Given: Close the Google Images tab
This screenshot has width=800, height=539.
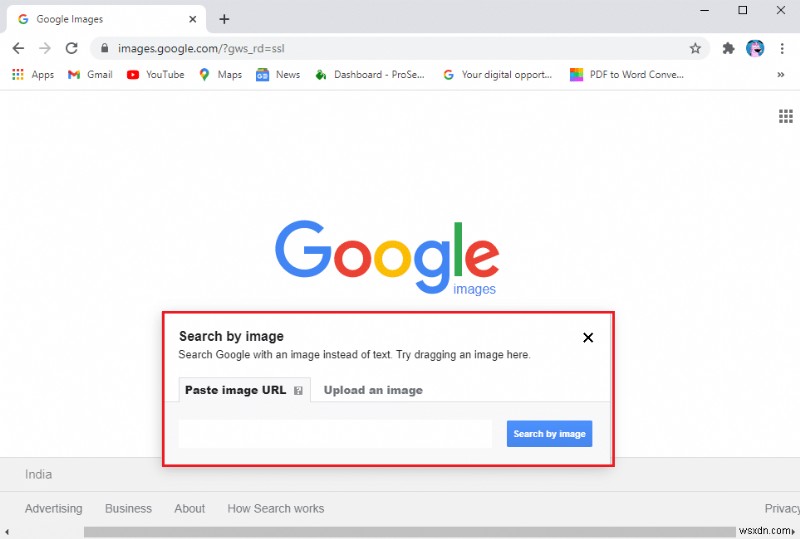Looking at the screenshot, I should [x=192, y=19].
